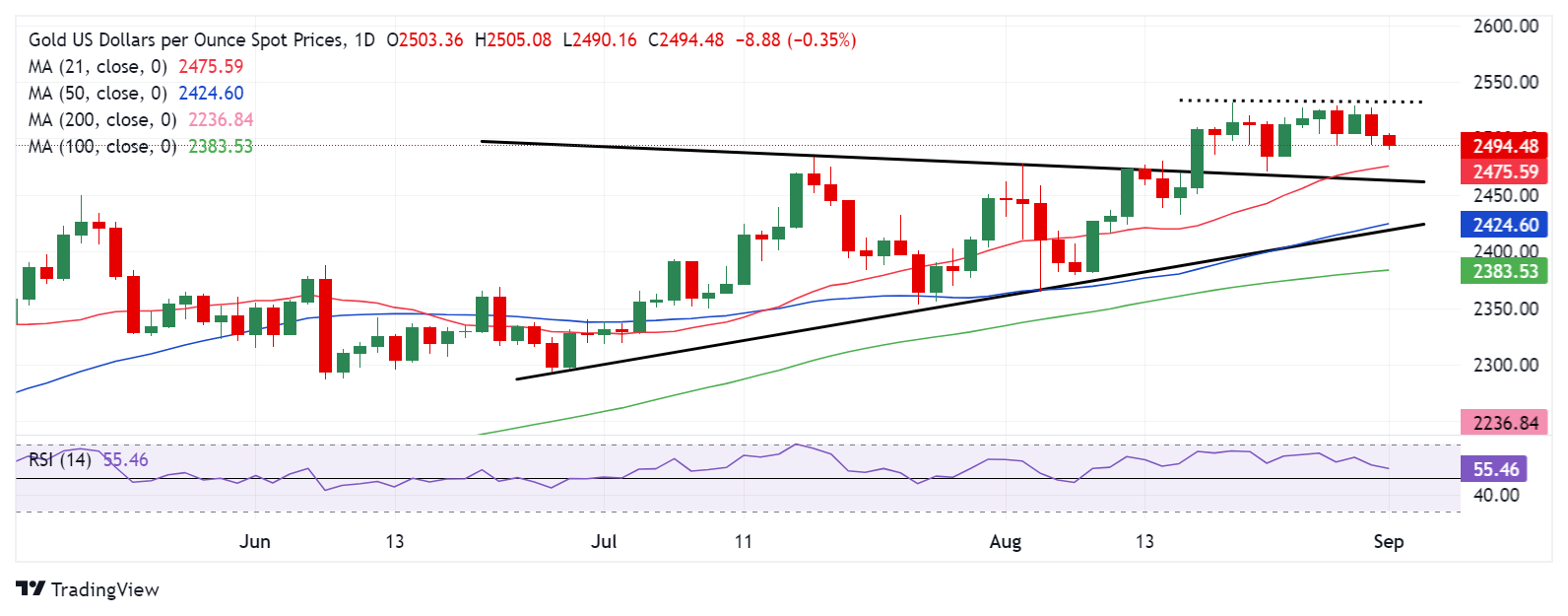Click the red 2494.48 current price tag
Viewport: 1568px width, 616px height.
pos(1504,146)
